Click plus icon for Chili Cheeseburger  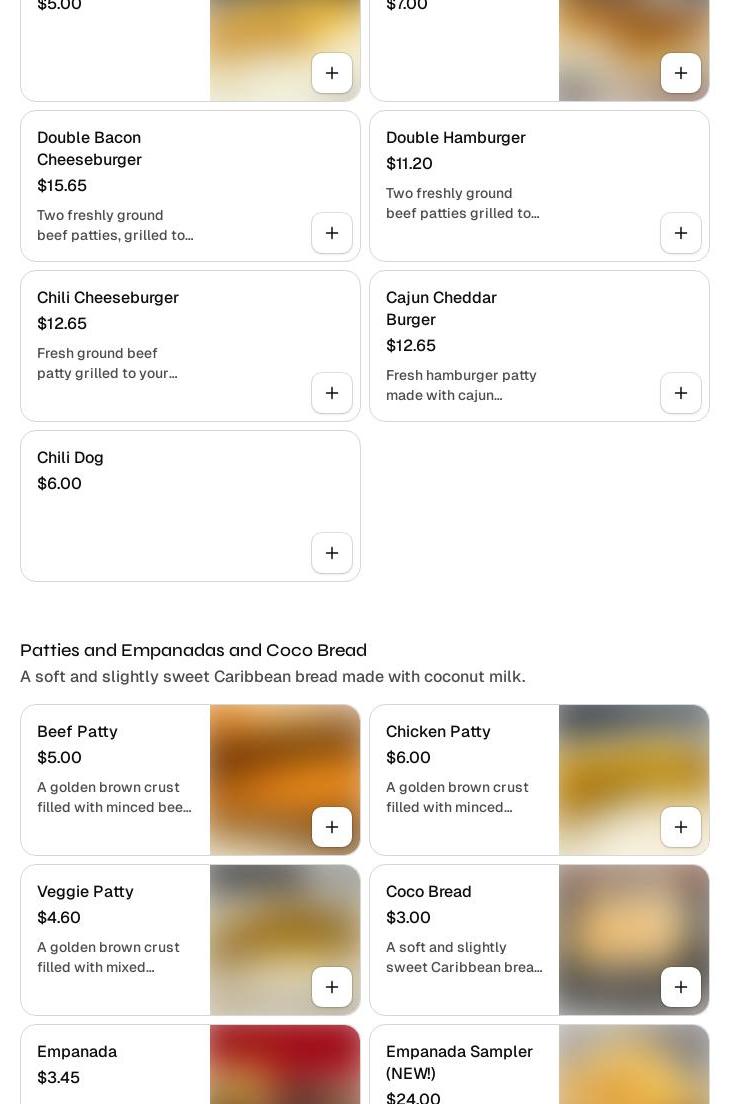pyautogui.click(x=332, y=393)
